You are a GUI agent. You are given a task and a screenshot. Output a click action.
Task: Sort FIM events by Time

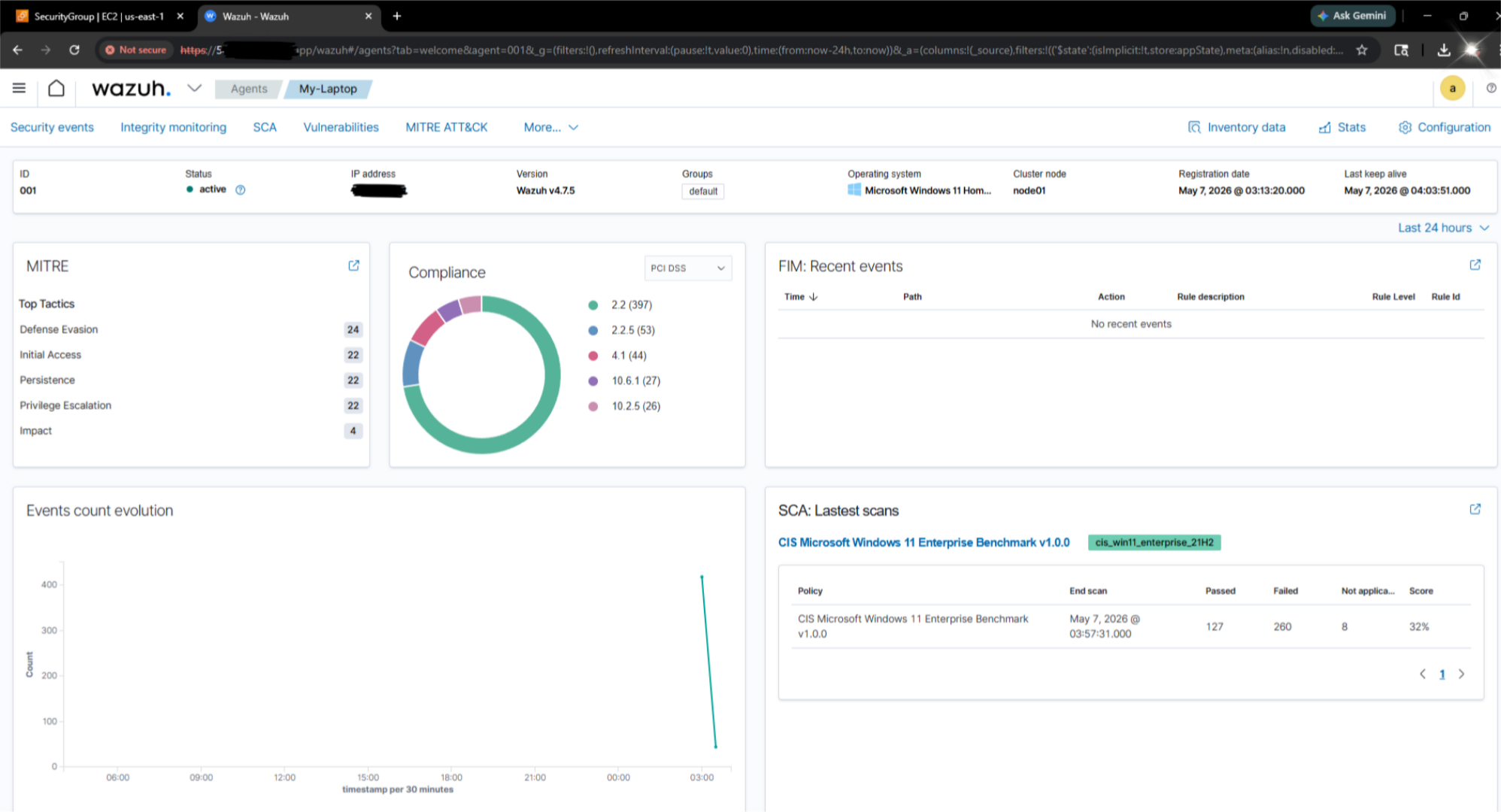pos(801,297)
